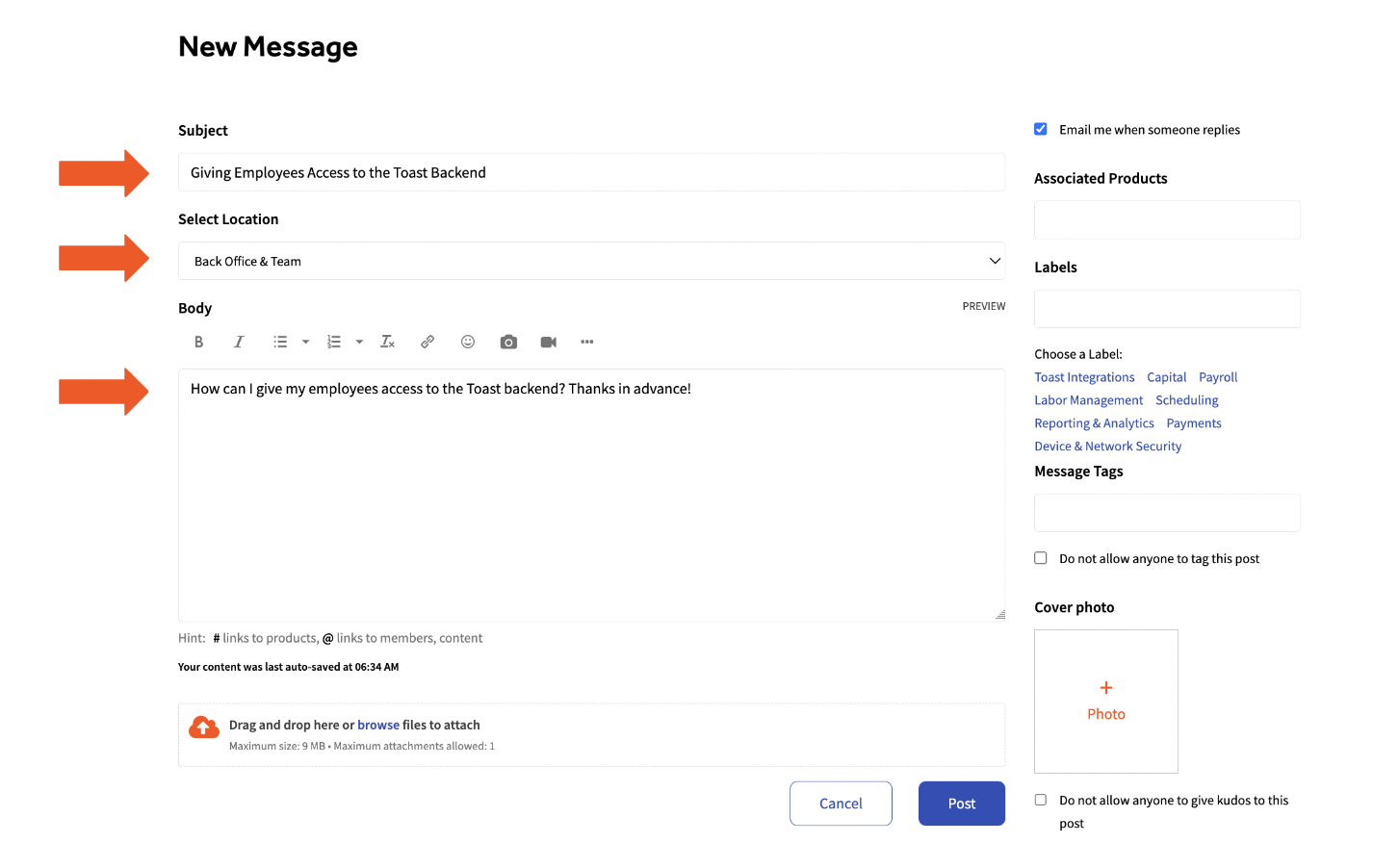Expand bulleted list style options arrow
Viewport: 1373px width, 868px height.
click(x=306, y=342)
